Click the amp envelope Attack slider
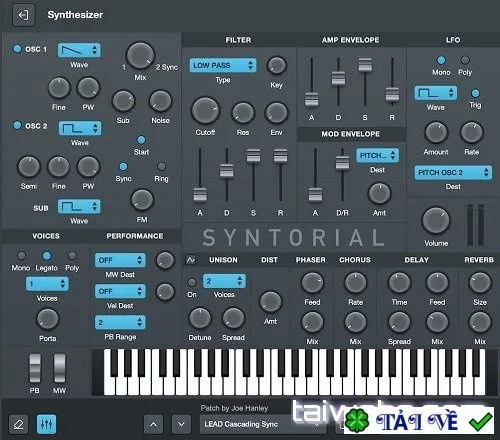The width and height of the screenshot is (500, 440). click(312, 99)
